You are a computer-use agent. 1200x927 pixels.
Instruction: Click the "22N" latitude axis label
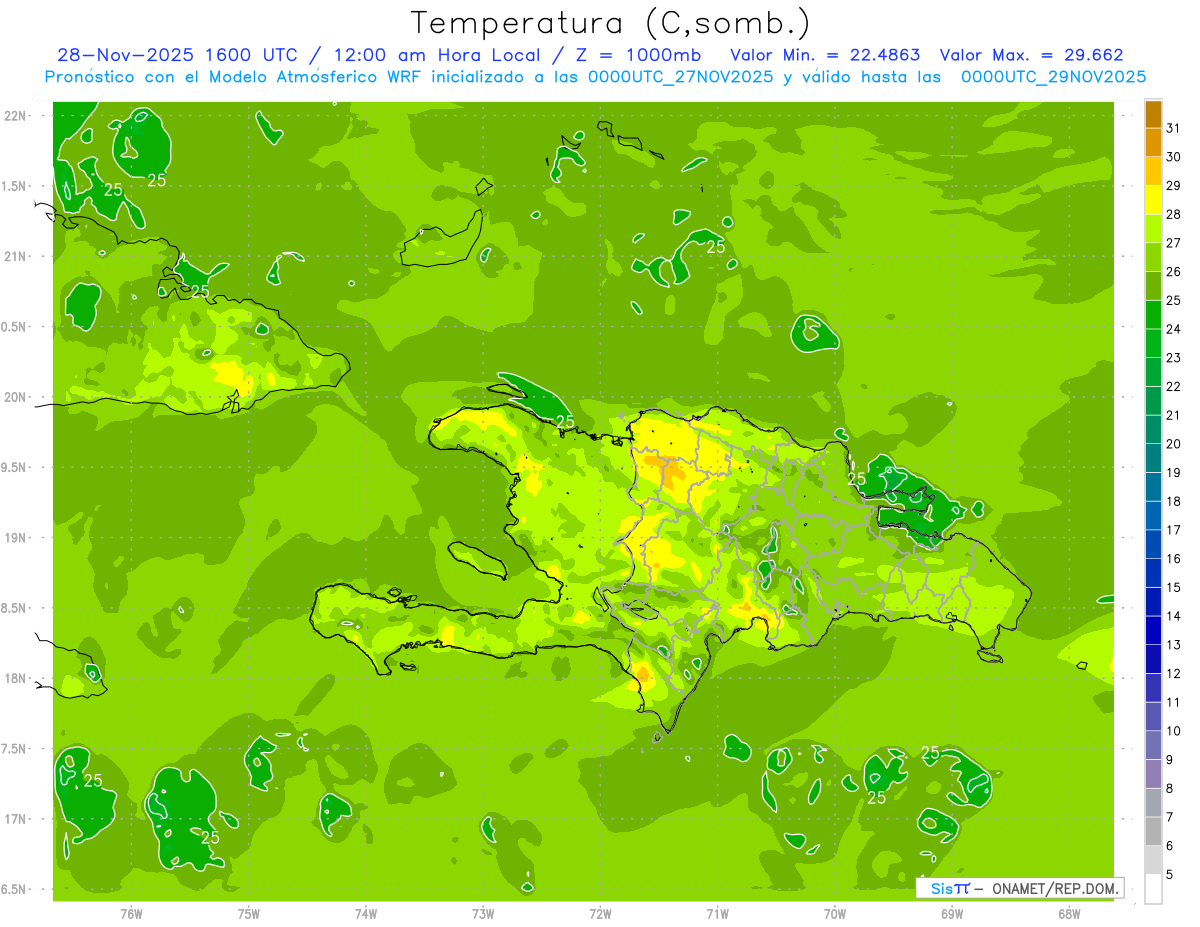coord(15,115)
